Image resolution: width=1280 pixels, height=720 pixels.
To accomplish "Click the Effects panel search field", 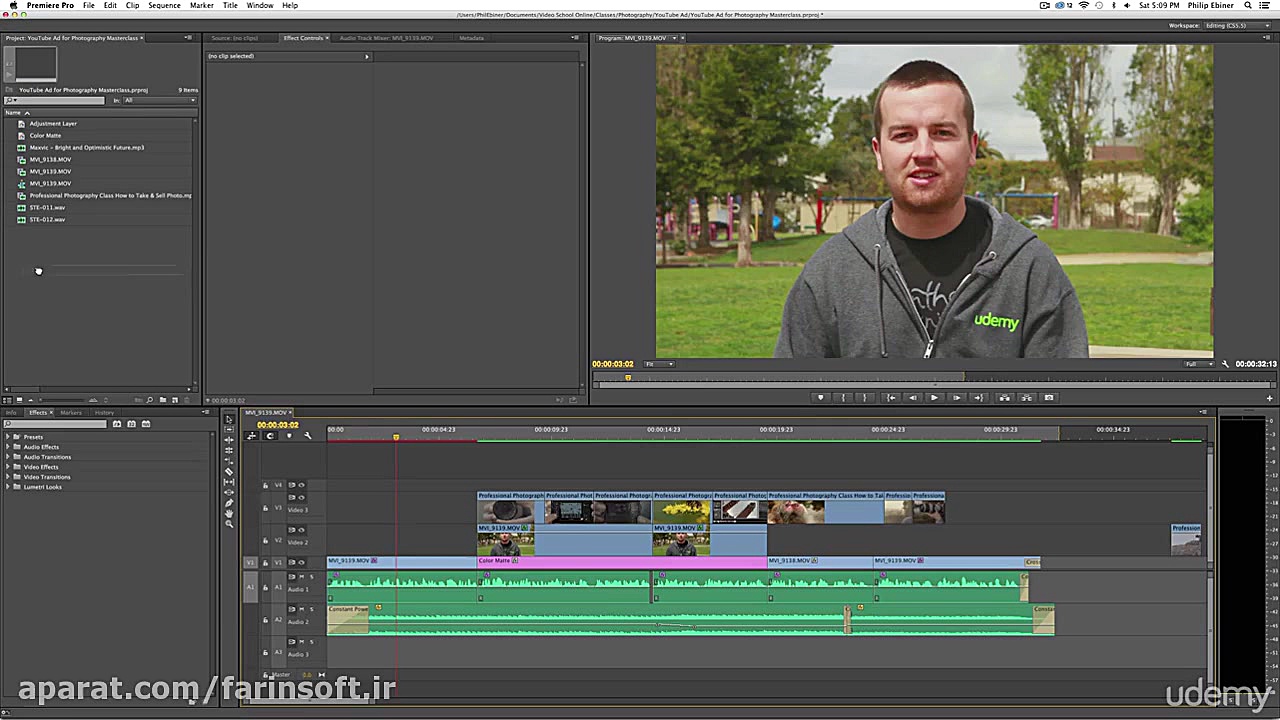I will pyautogui.click(x=58, y=424).
